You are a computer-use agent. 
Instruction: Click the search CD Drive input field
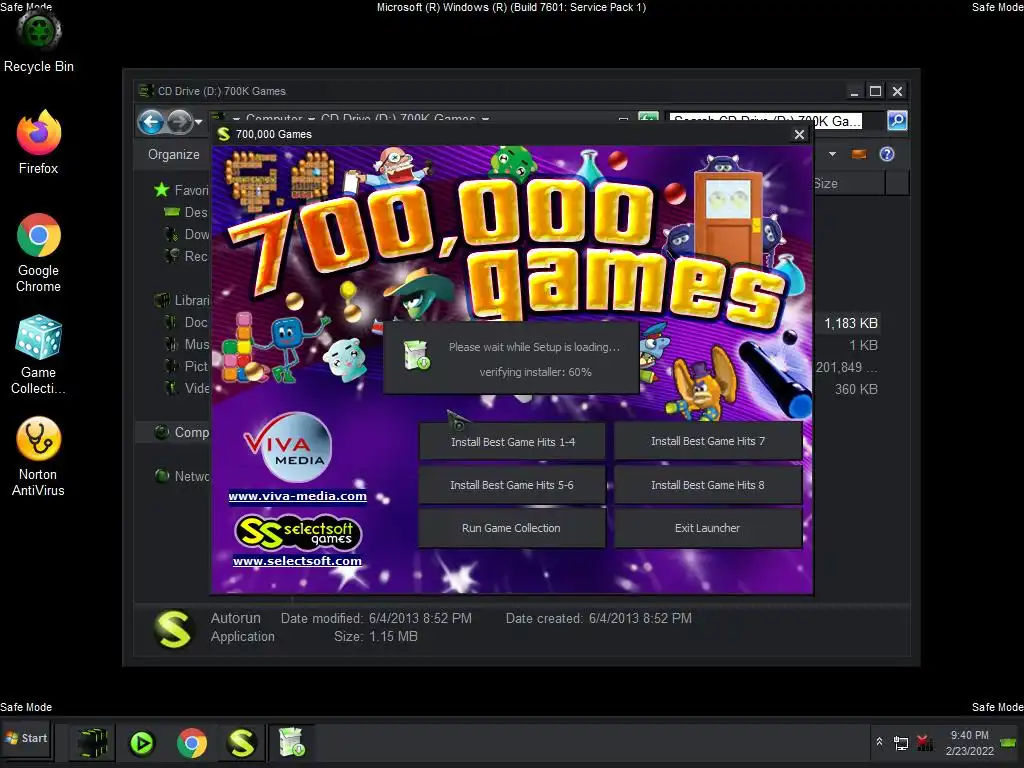[765, 121]
